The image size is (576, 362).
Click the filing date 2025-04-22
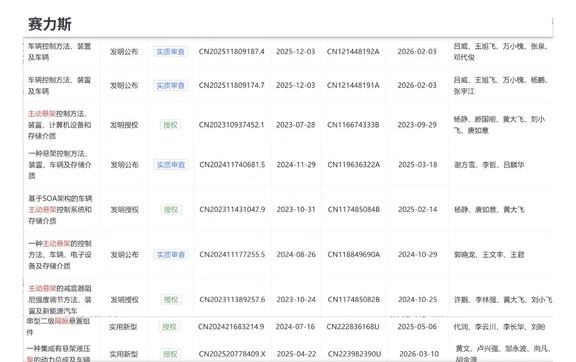point(296,354)
